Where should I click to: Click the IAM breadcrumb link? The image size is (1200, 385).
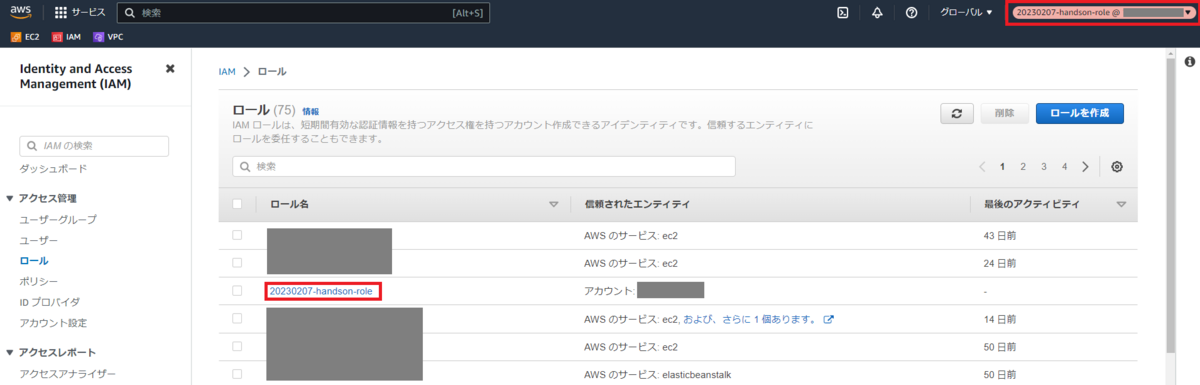(227, 72)
